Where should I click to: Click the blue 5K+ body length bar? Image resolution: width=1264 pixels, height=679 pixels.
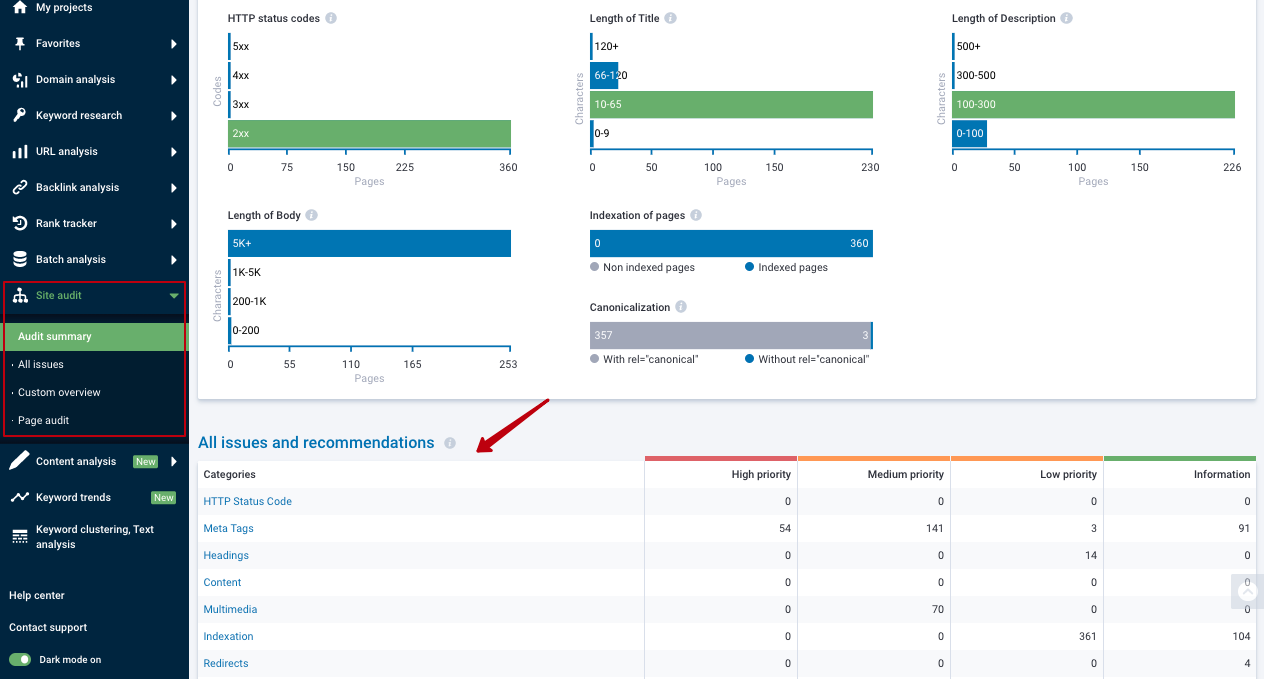pyautogui.click(x=370, y=243)
